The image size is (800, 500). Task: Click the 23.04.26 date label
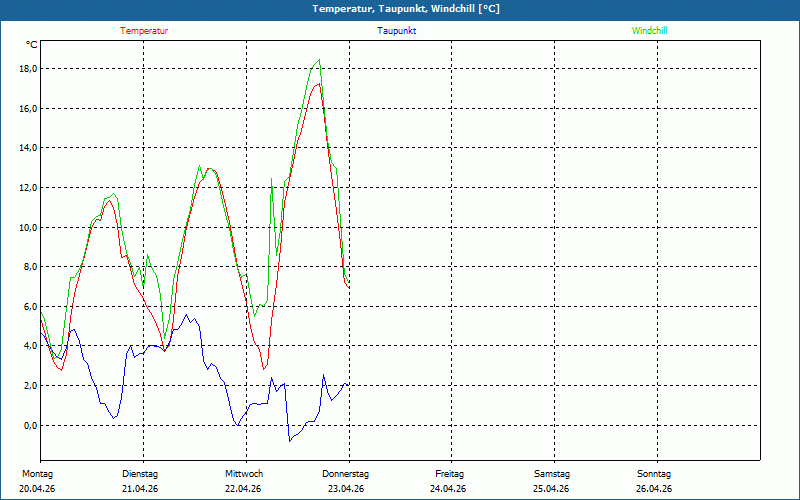pos(346,489)
